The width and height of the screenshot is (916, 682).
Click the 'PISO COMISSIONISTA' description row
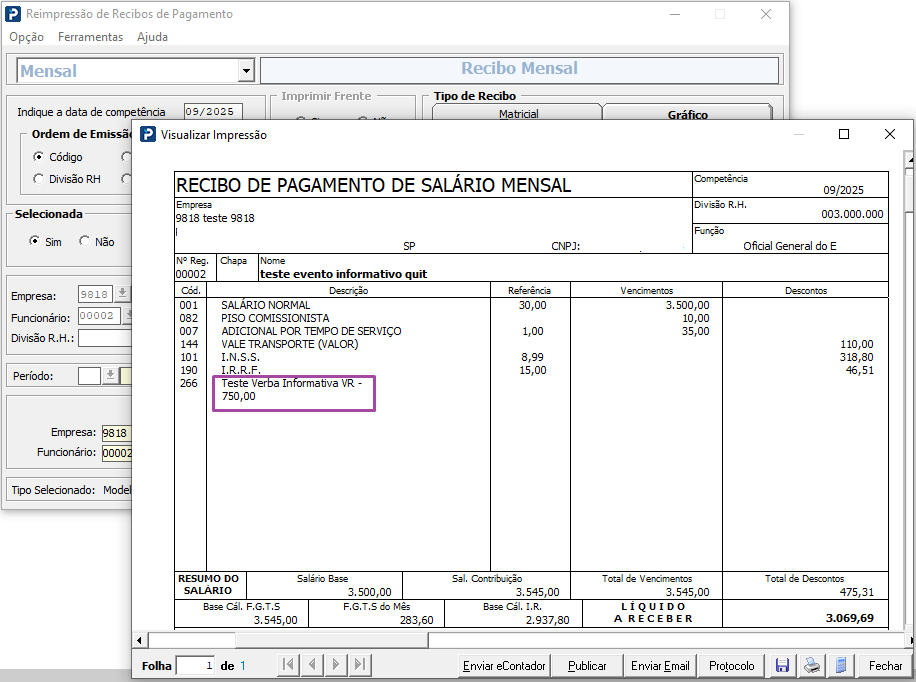[x=275, y=318]
